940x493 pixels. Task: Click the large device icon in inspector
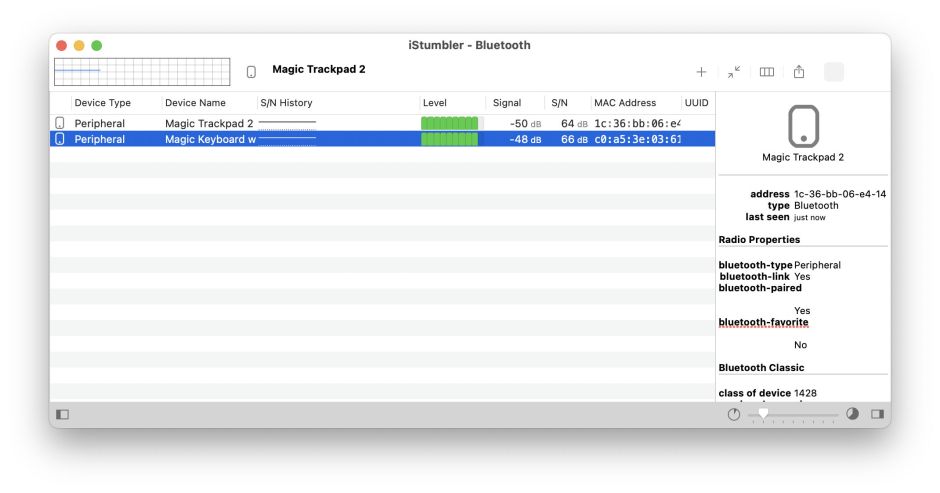pyautogui.click(x=803, y=125)
